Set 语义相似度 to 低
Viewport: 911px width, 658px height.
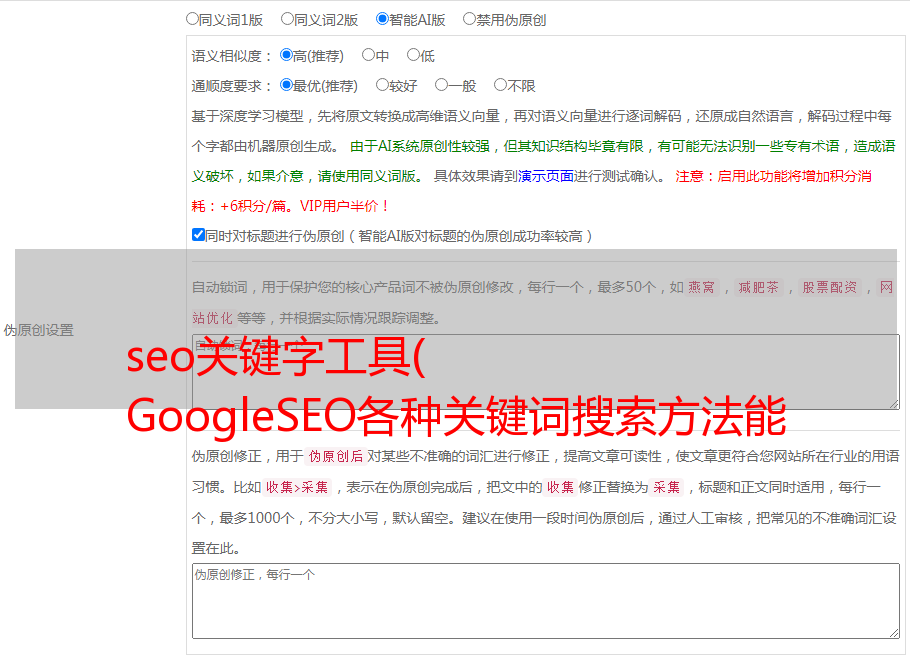[414, 55]
